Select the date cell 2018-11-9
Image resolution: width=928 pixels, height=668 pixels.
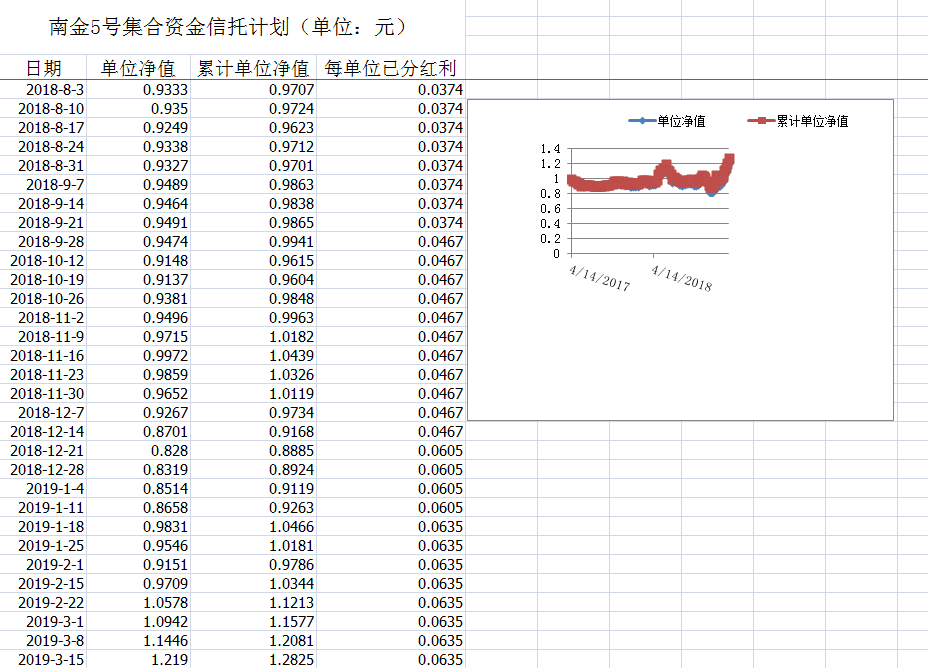(43, 336)
